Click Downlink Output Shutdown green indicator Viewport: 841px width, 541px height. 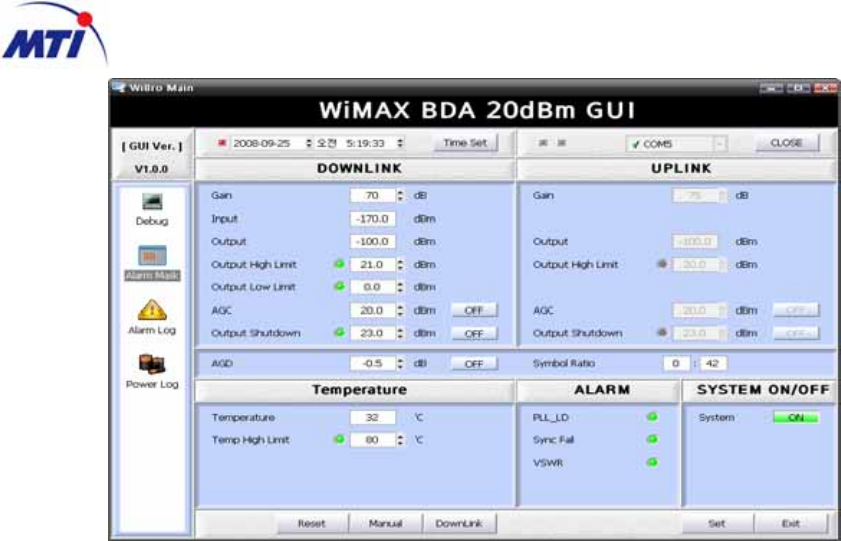(339, 332)
